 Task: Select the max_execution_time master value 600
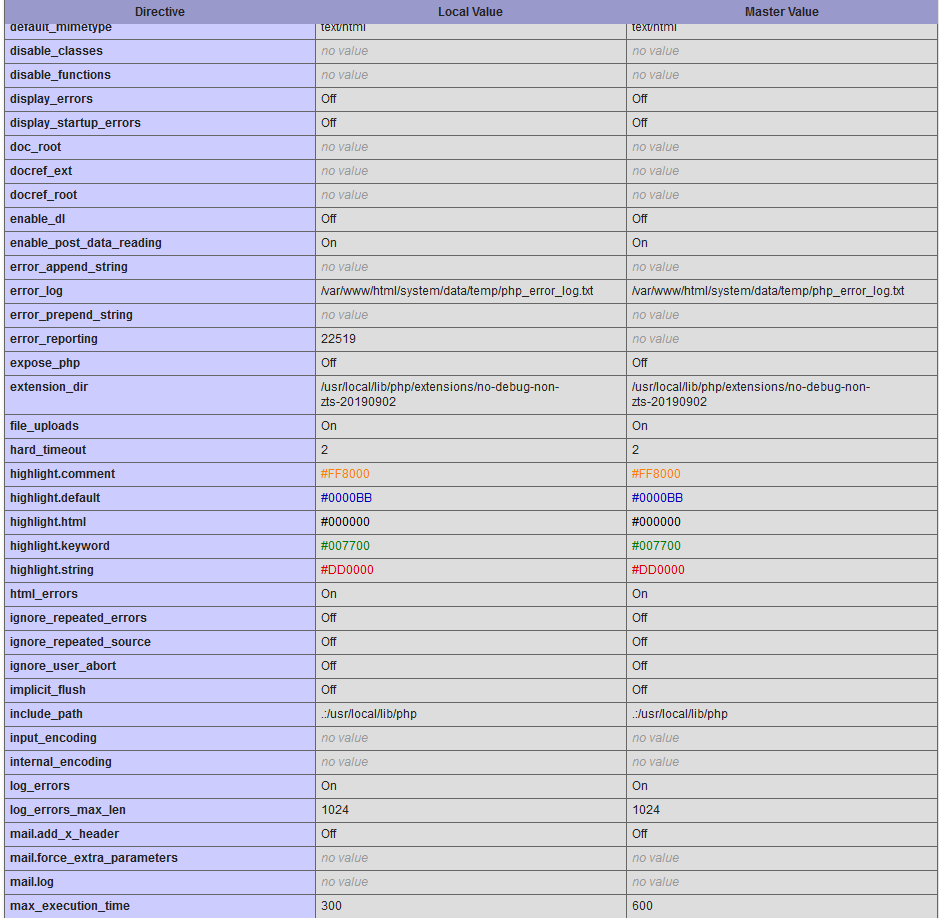tap(642, 905)
